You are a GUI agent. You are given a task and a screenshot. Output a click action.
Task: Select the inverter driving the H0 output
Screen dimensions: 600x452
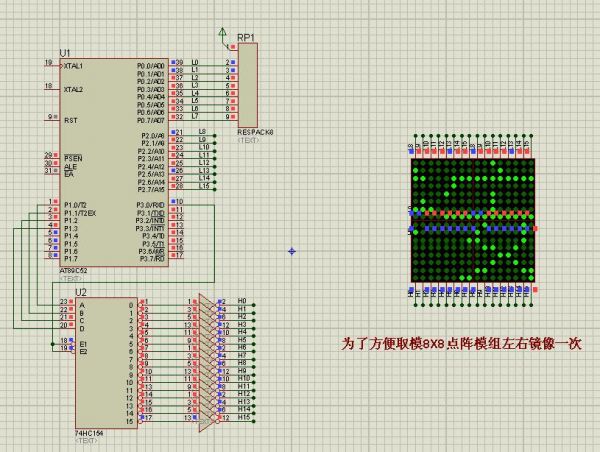pyautogui.click(x=206, y=301)
